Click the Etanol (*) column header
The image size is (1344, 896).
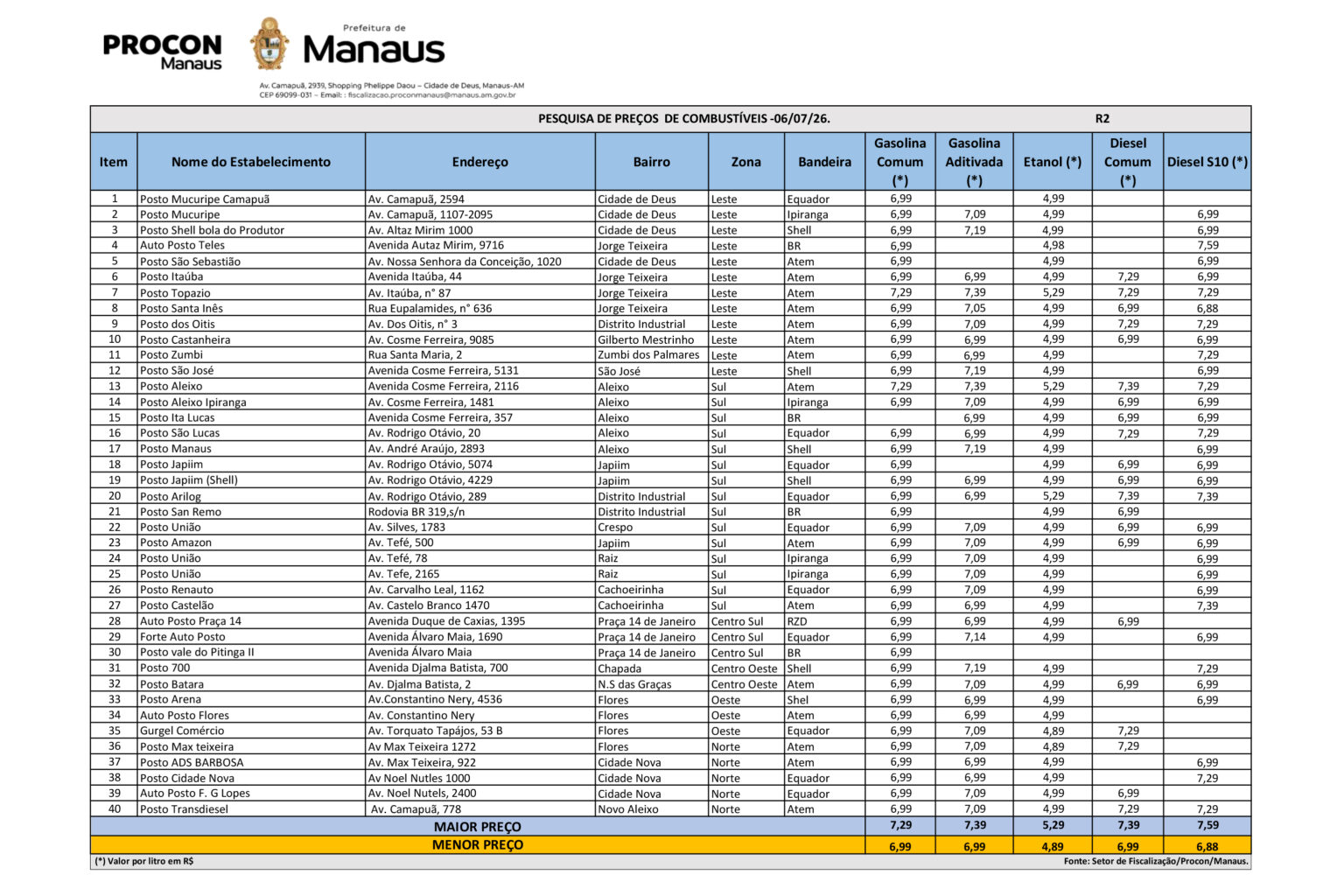coord(1053,162)
